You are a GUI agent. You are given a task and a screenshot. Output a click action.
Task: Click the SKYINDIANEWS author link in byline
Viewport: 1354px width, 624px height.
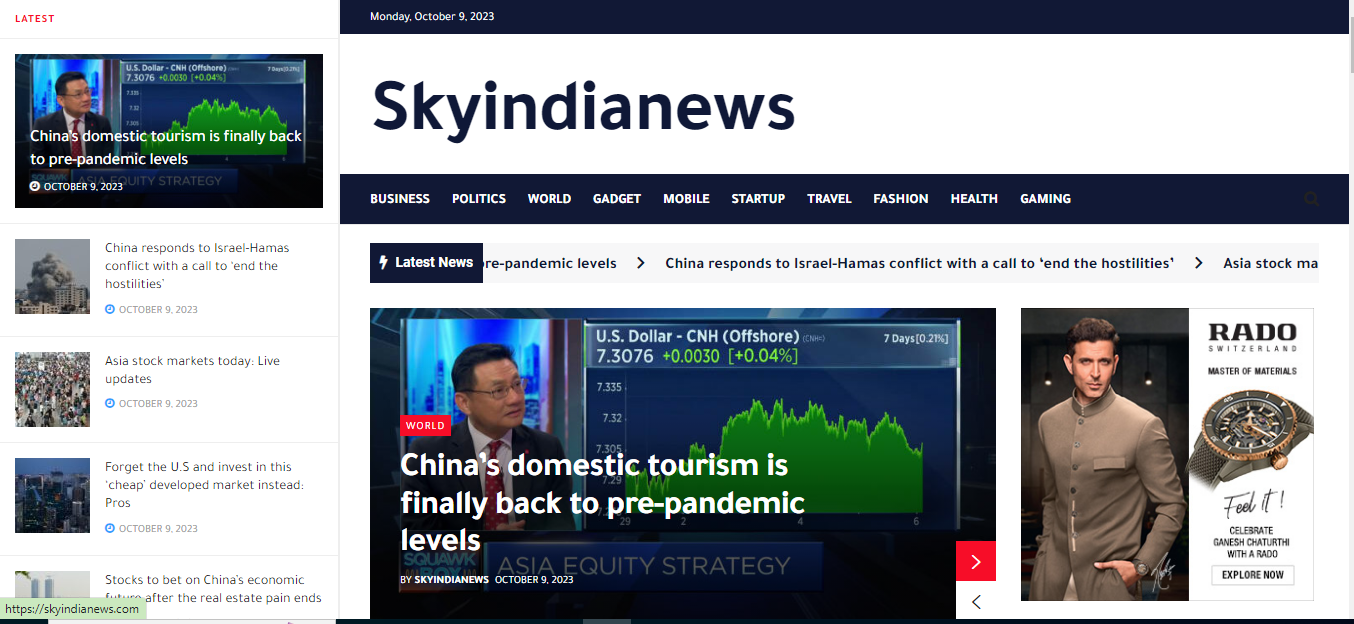(451, 580)
